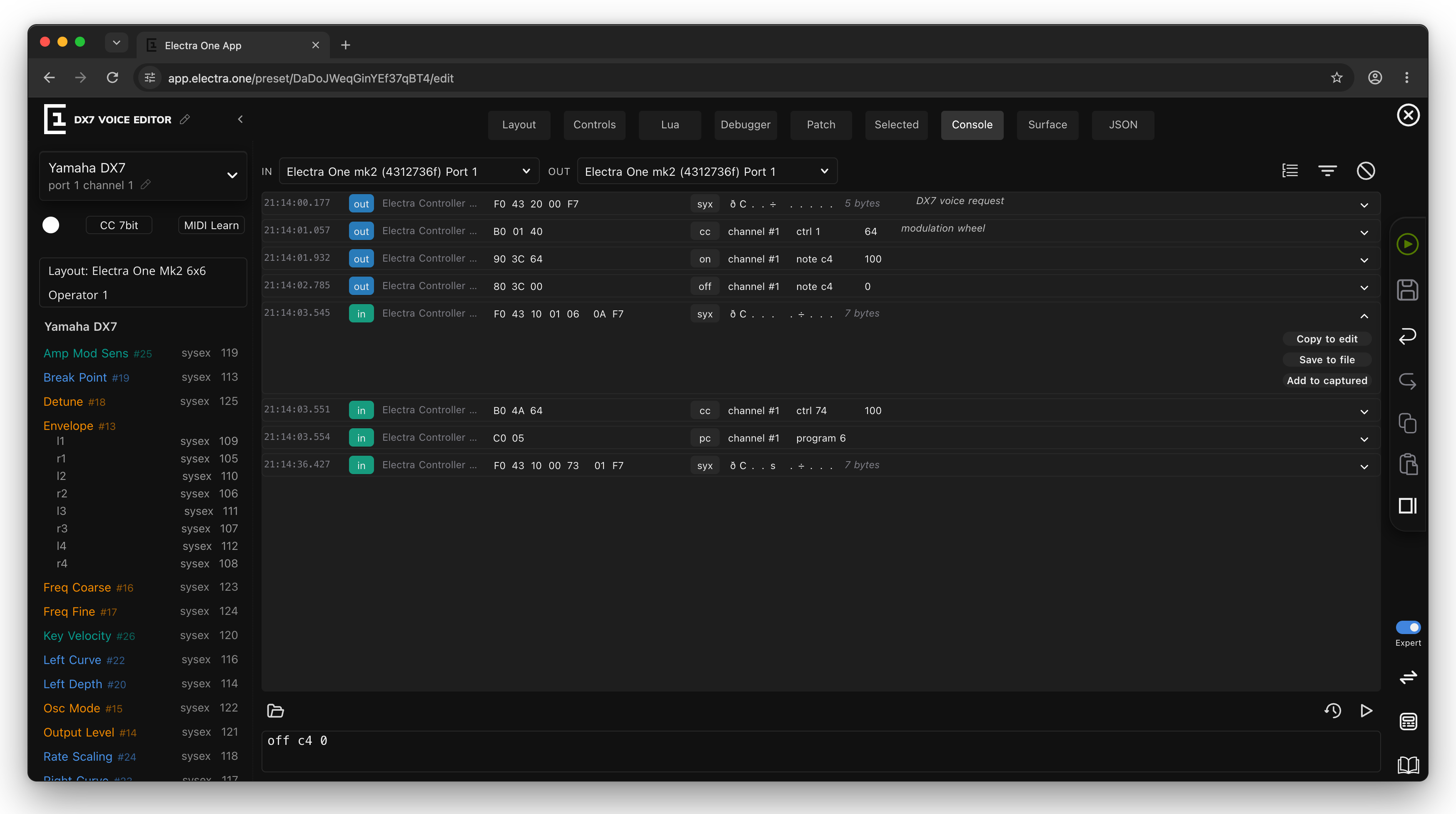Switch to the Patch tab
The height and width of the screenshot is (814, 1456).
pos(821,125)
